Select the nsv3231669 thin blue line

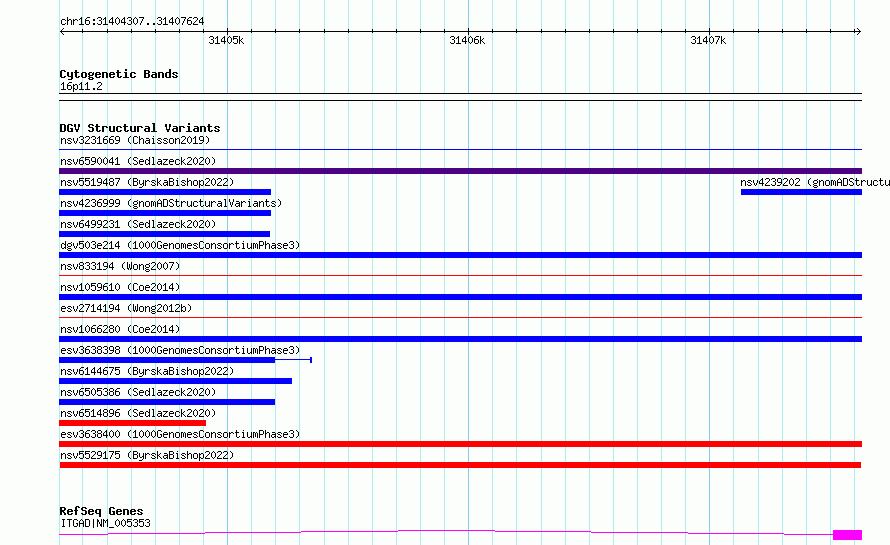coord(460,150)
